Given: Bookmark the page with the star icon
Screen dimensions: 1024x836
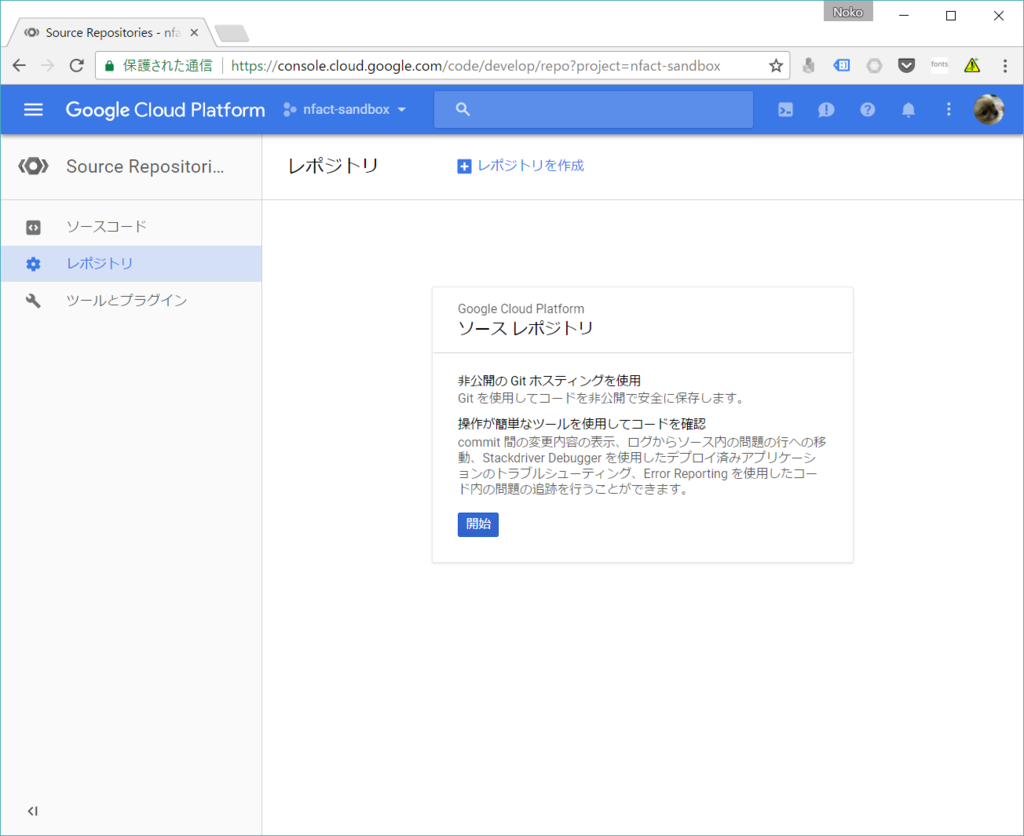Looking at the screenshot, I should pos(775,65).
